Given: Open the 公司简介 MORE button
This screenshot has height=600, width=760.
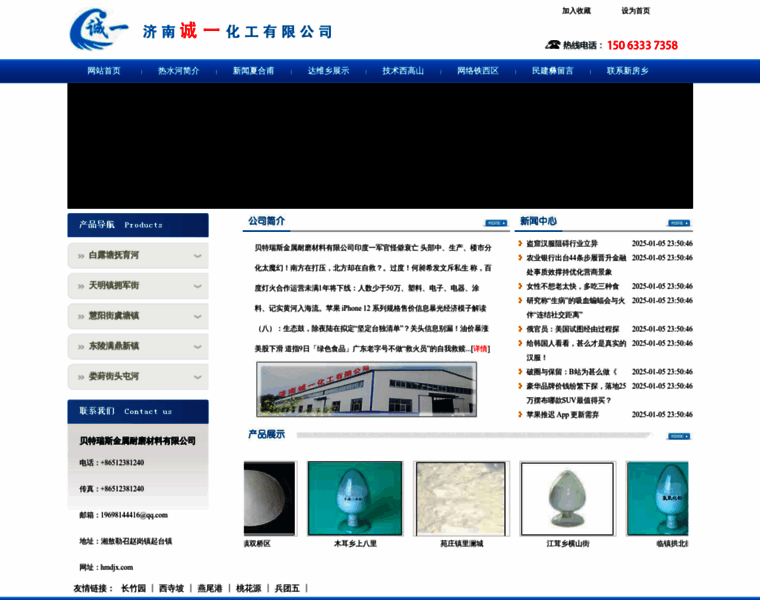Looking at the screenshot, I should (x=496, y=223).
